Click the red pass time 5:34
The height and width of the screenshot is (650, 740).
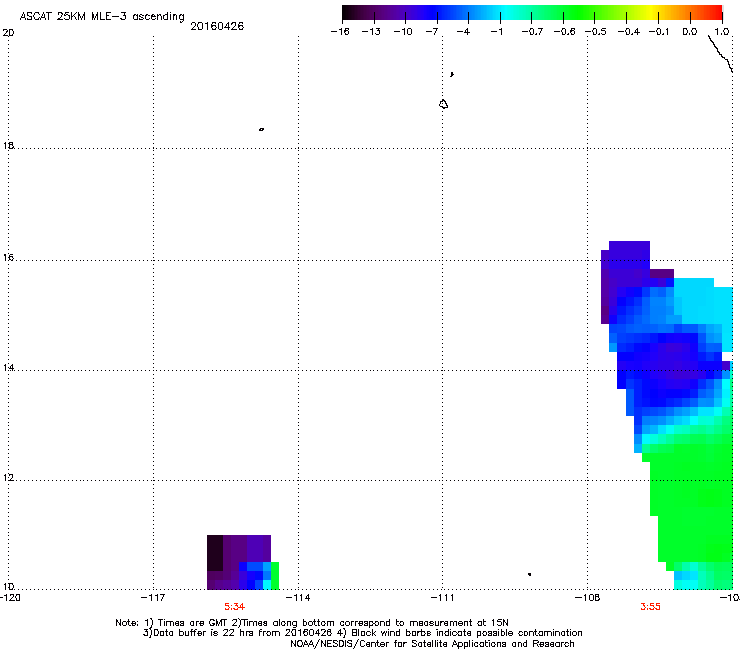coord(234,607)
